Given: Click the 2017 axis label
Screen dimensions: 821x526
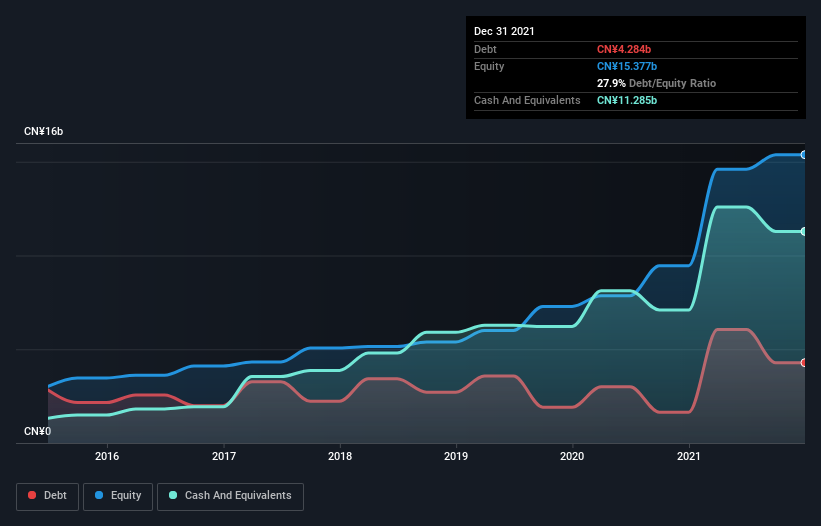Looking at the screenshot, I should pos(224,456).
